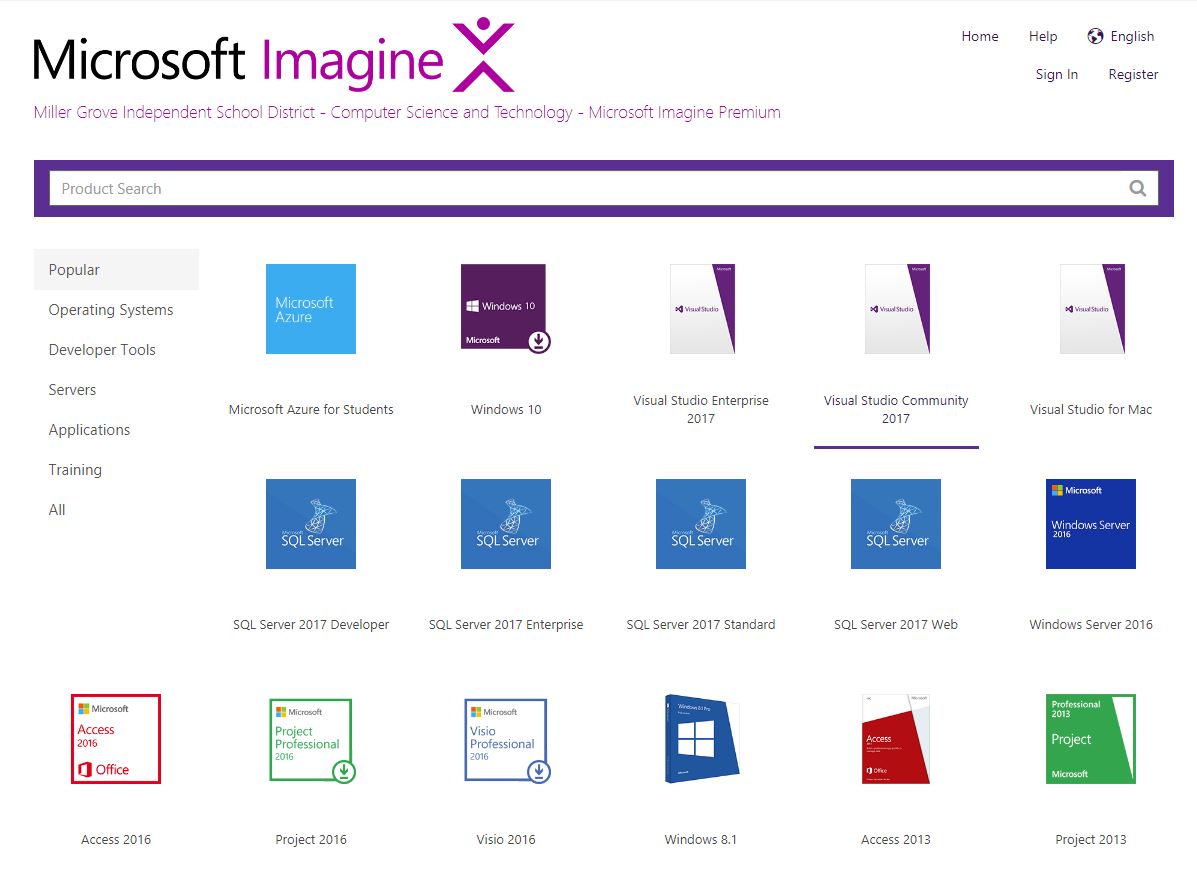
Task: Click the search magnifier icon
Action: 1137,189
